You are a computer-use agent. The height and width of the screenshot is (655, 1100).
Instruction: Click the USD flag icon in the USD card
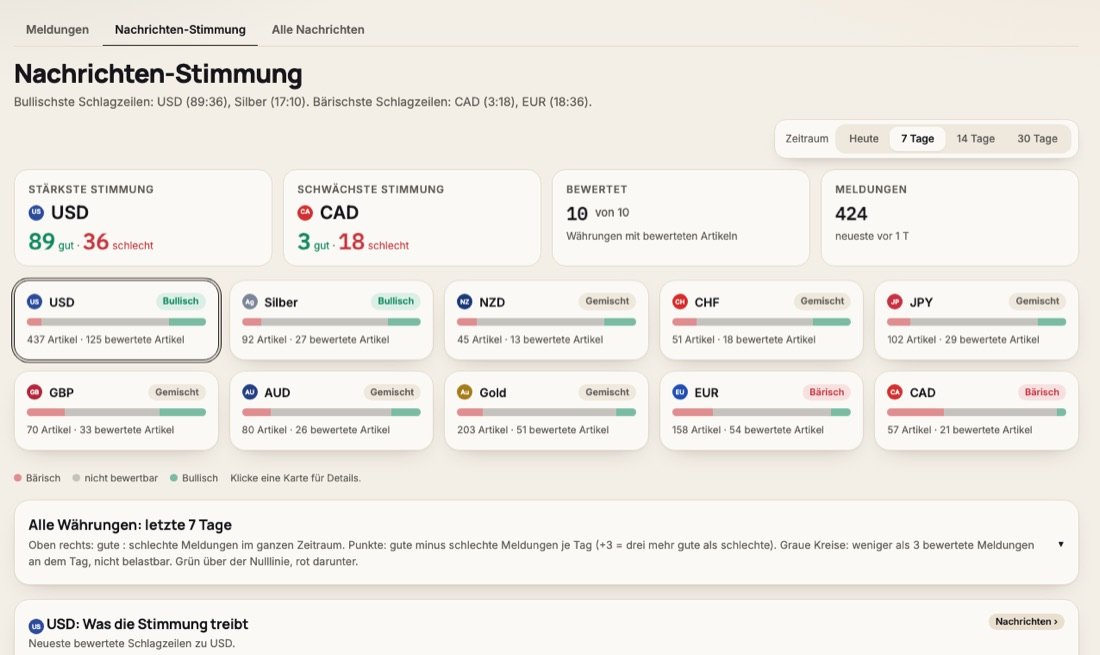pos(34,302)
